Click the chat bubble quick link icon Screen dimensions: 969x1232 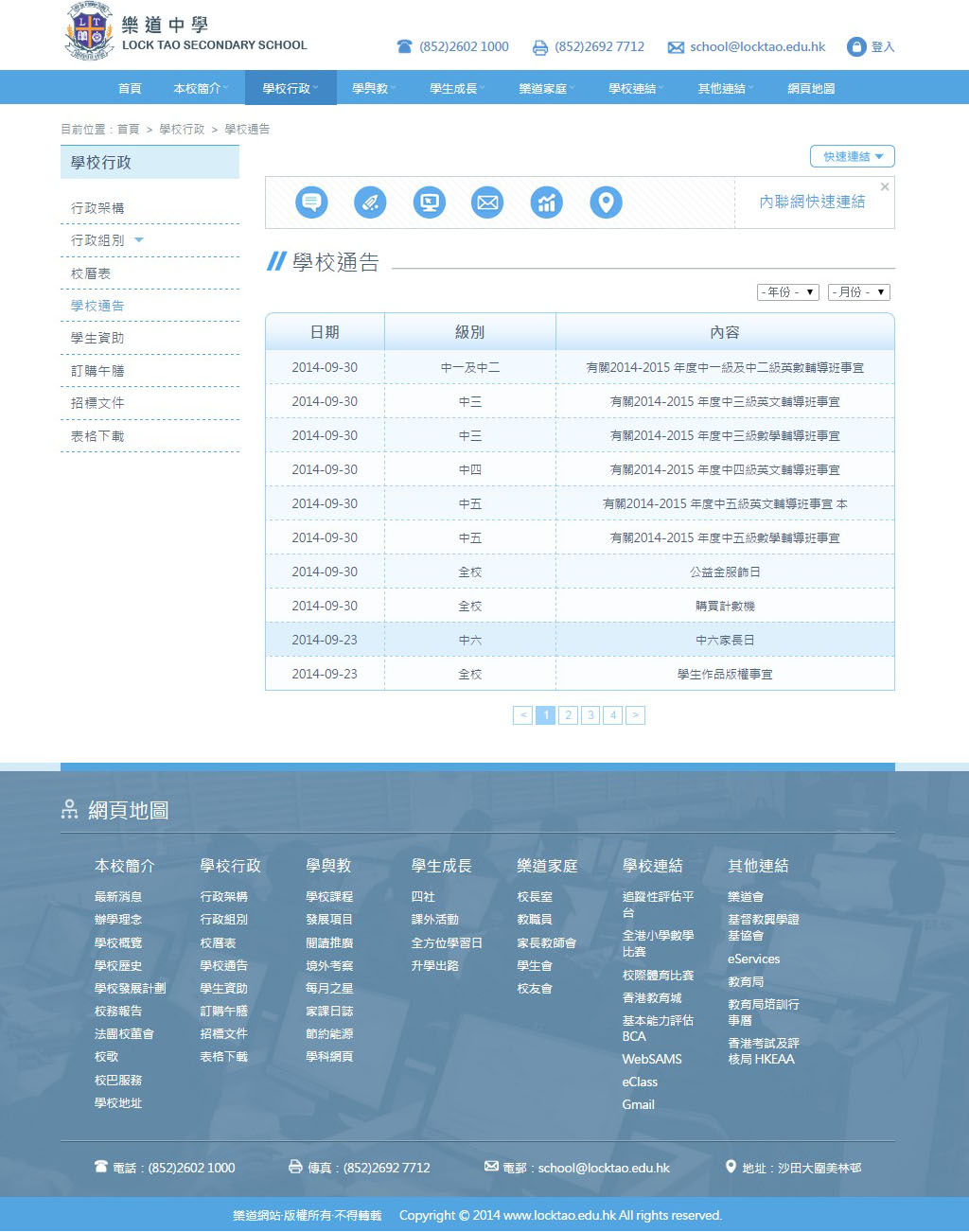(x=311, y=202)
